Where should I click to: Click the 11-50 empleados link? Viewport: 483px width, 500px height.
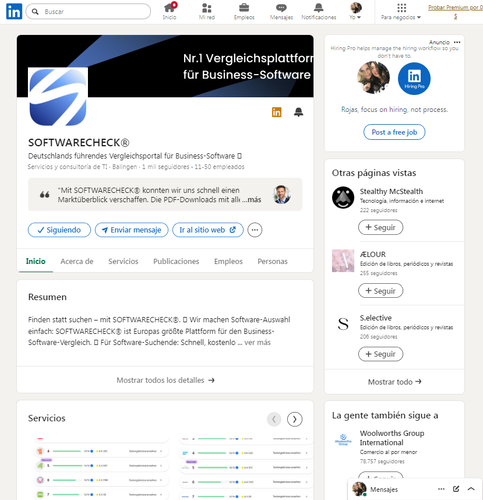[220, 167]
